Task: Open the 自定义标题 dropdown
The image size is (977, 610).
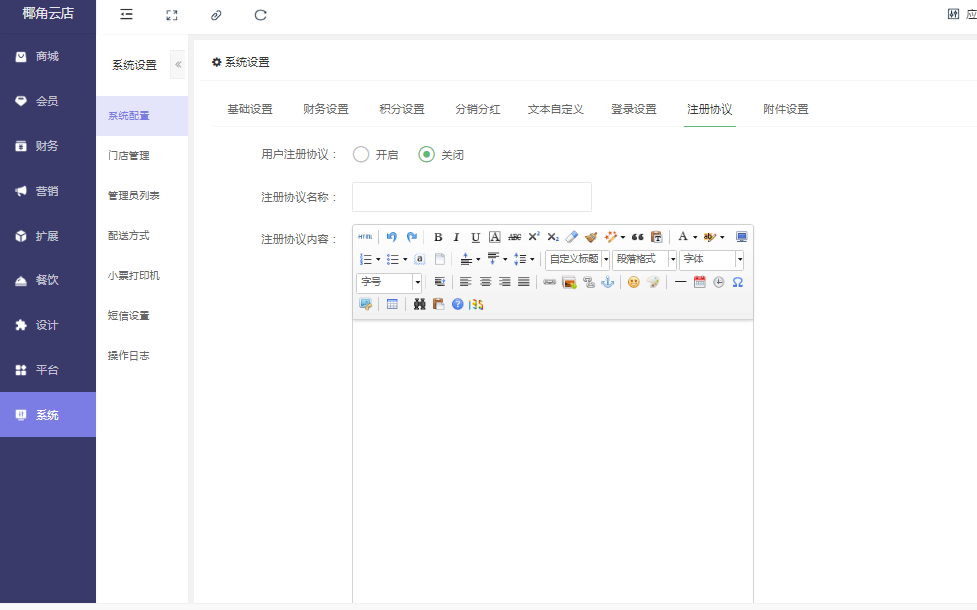Action: tap(578, 259)
